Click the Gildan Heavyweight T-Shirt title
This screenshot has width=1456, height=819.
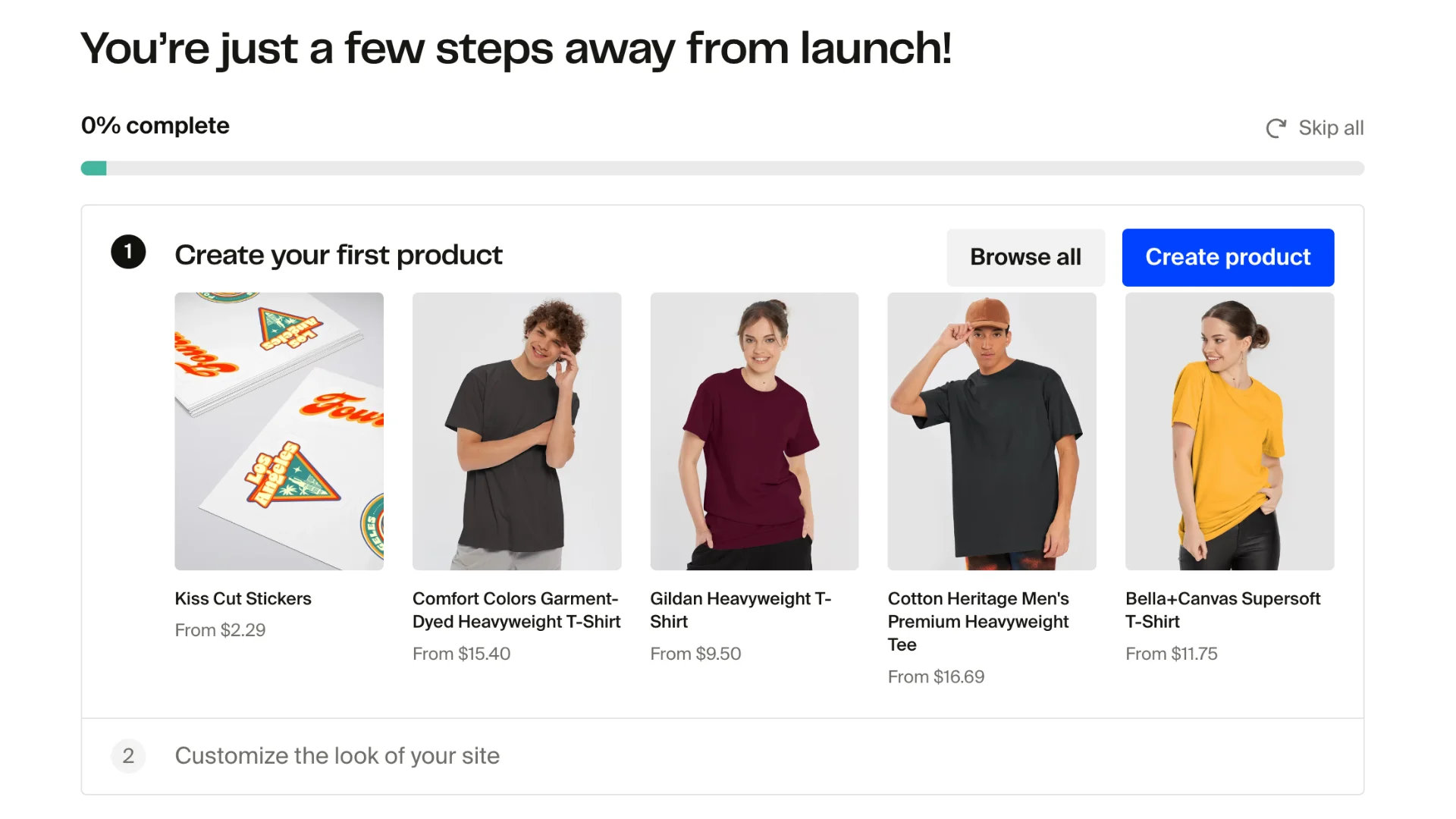tap(741, 610)
